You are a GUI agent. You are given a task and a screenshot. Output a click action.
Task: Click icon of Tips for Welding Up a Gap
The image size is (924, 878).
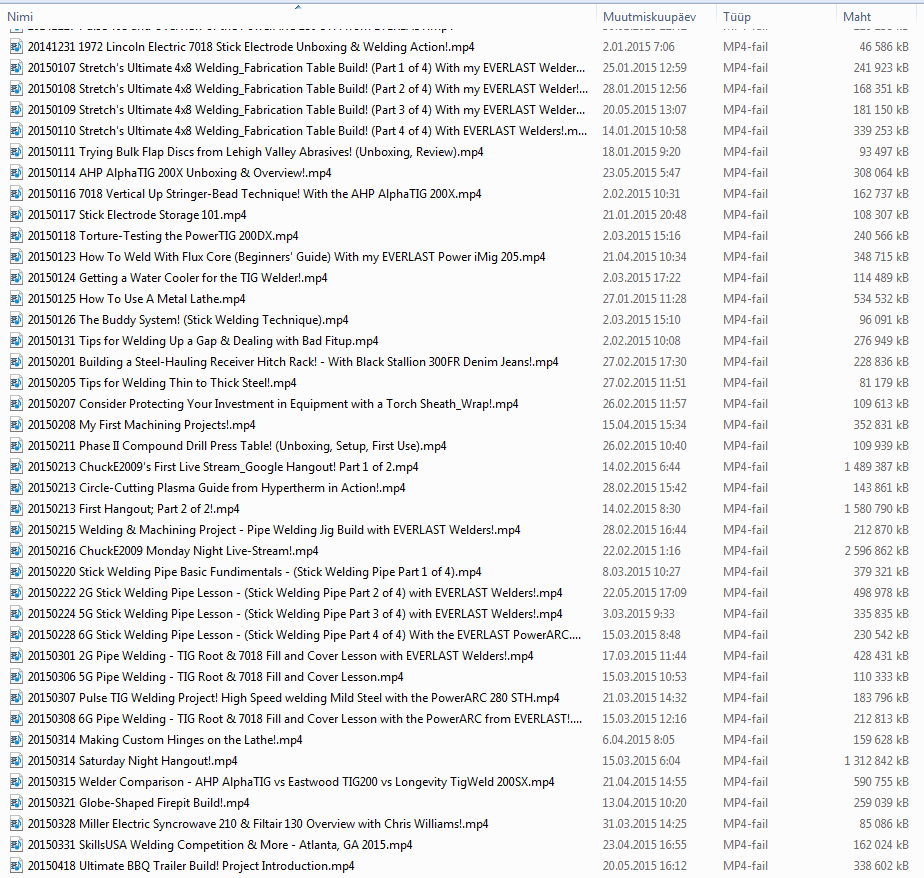pos(16,341)
